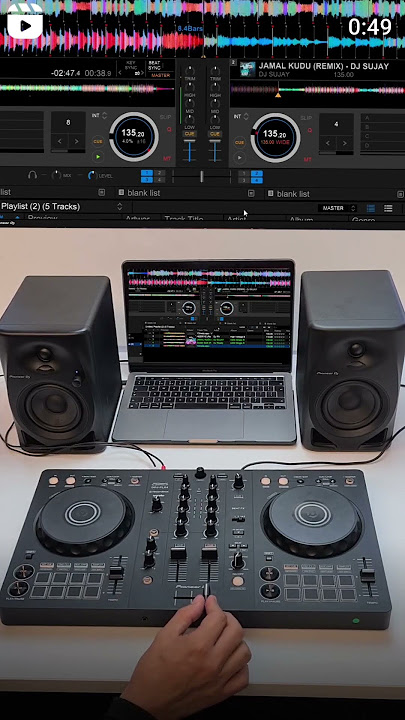Open dropdown at far right of blank list
This screenshot has height=720, width=405.
click(400, 194)
